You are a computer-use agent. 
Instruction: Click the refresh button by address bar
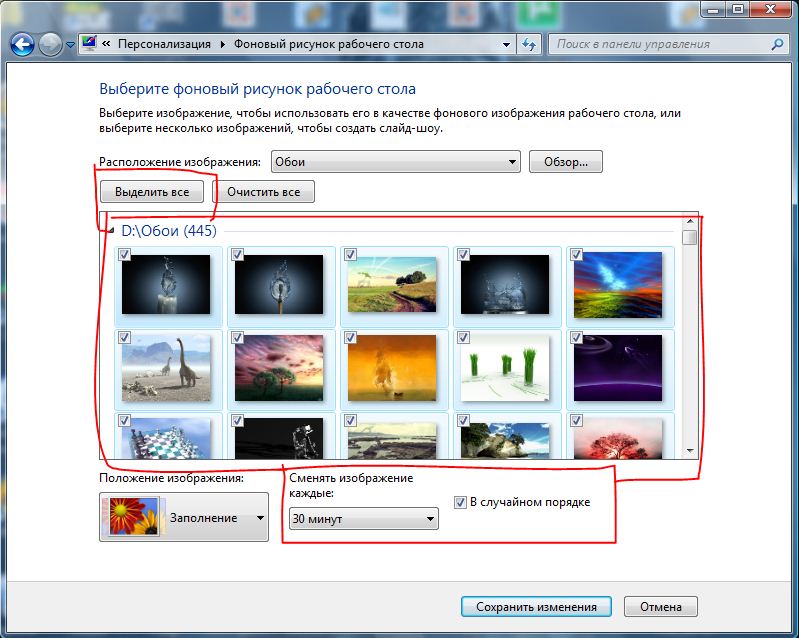coord(529,45)
